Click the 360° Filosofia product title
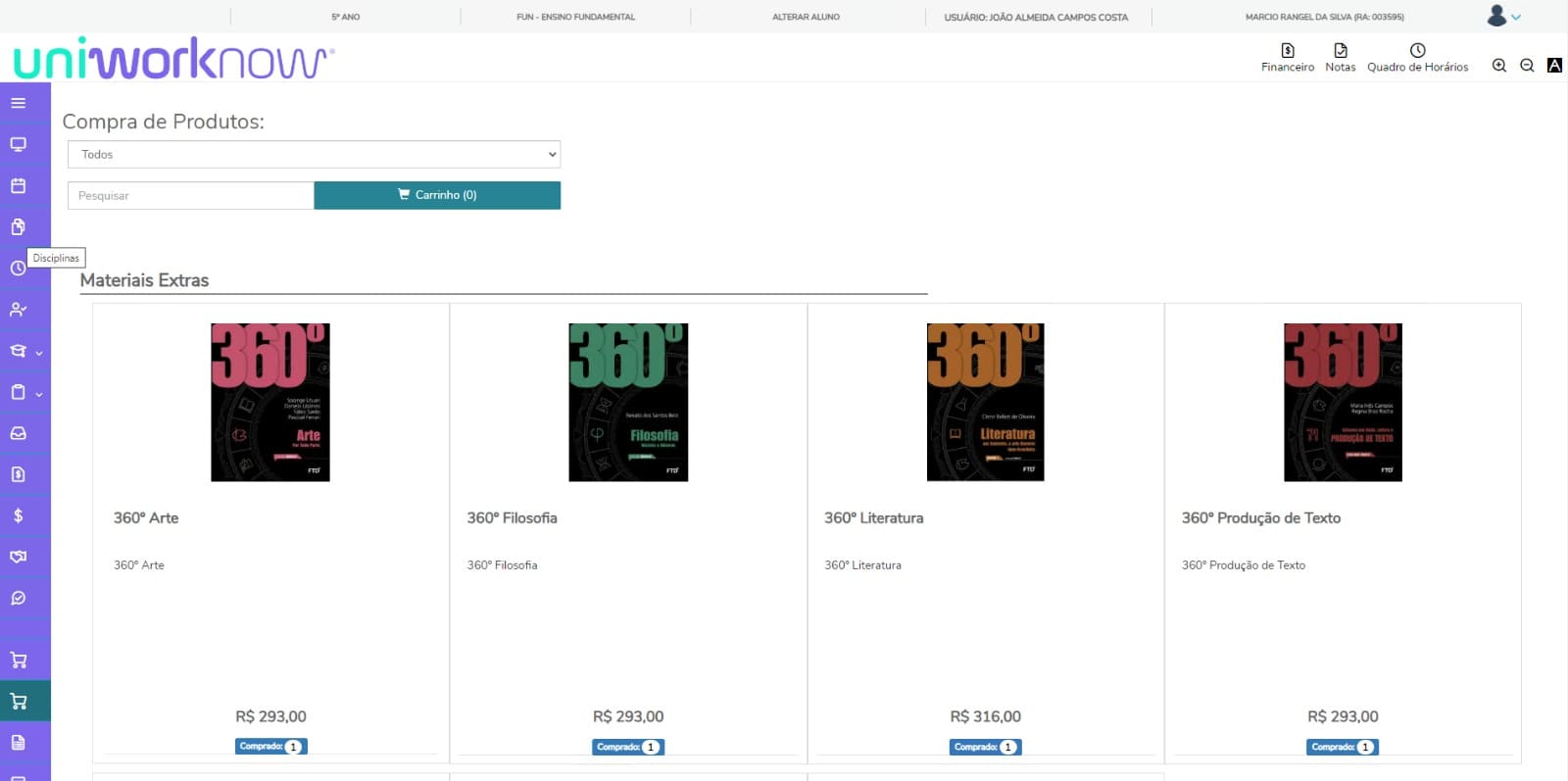Viewport: 1568px width, 781px height. point(512,517)
